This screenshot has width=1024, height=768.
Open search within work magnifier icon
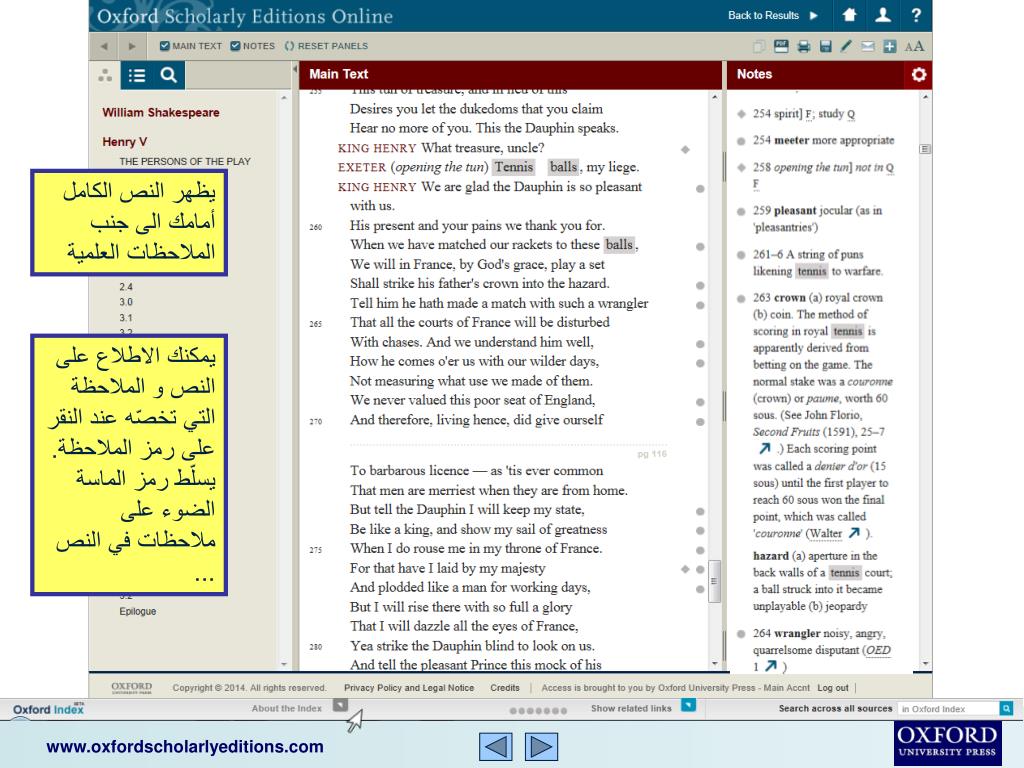(x=168, y=75)
